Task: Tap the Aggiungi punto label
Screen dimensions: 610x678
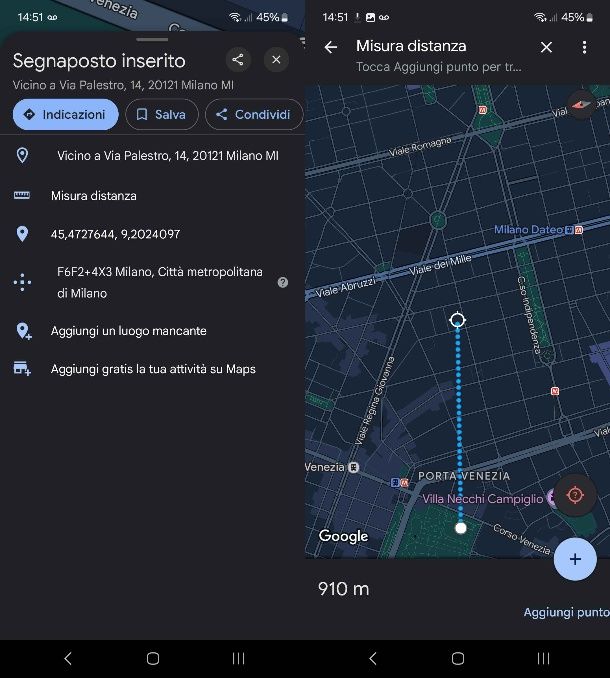Action: click(x=566, y=612)
